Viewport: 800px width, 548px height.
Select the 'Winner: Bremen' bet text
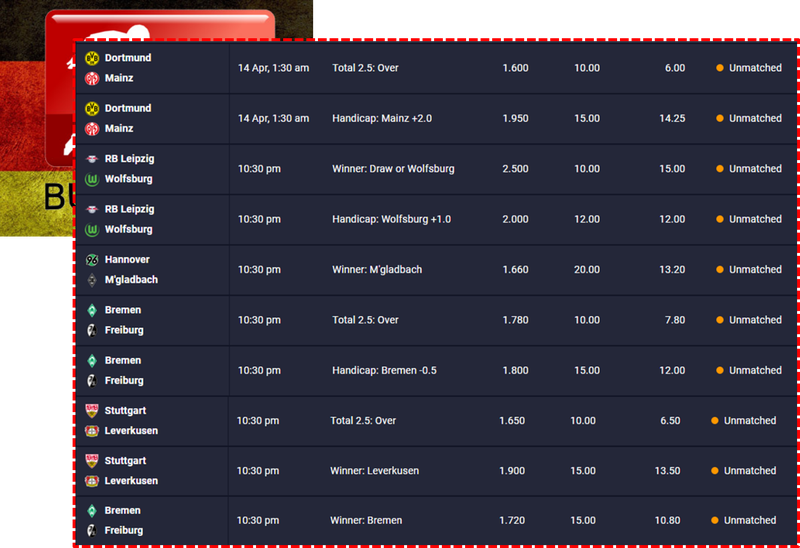[x=366, y=520]
